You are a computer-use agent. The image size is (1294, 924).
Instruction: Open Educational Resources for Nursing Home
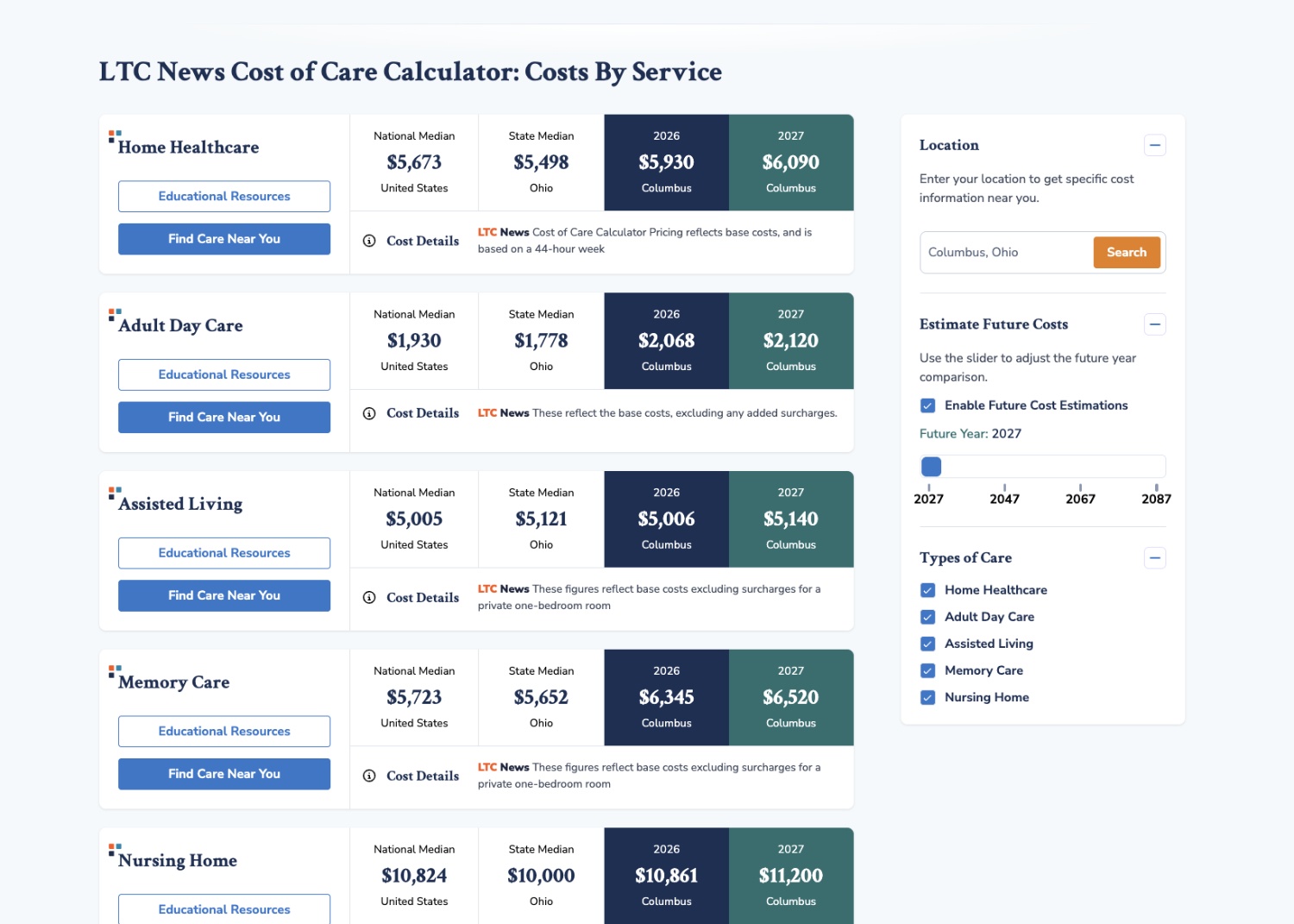pos(224,908)
